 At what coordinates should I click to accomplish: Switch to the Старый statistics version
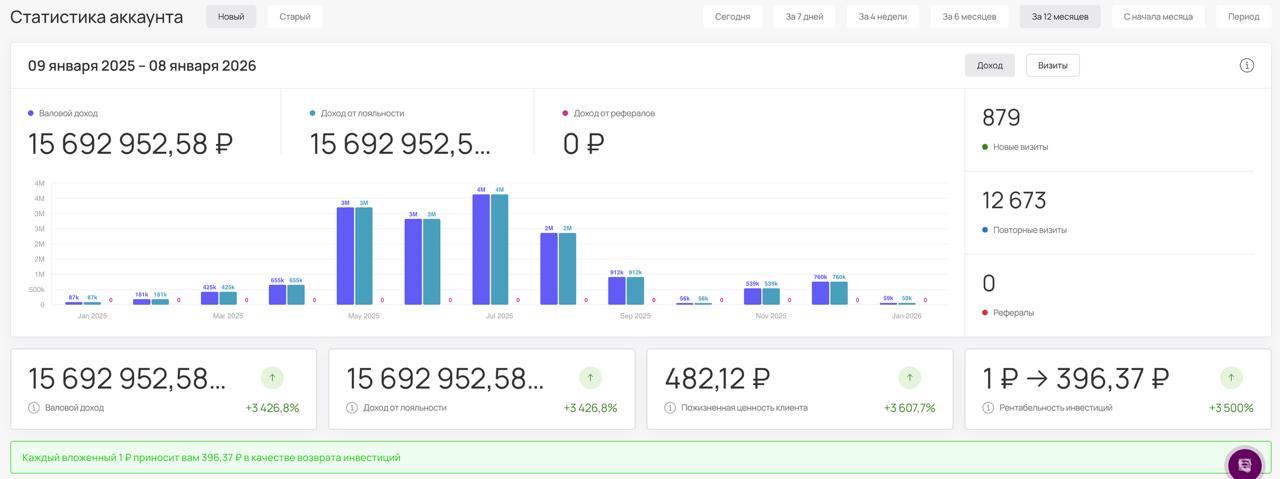295,16
